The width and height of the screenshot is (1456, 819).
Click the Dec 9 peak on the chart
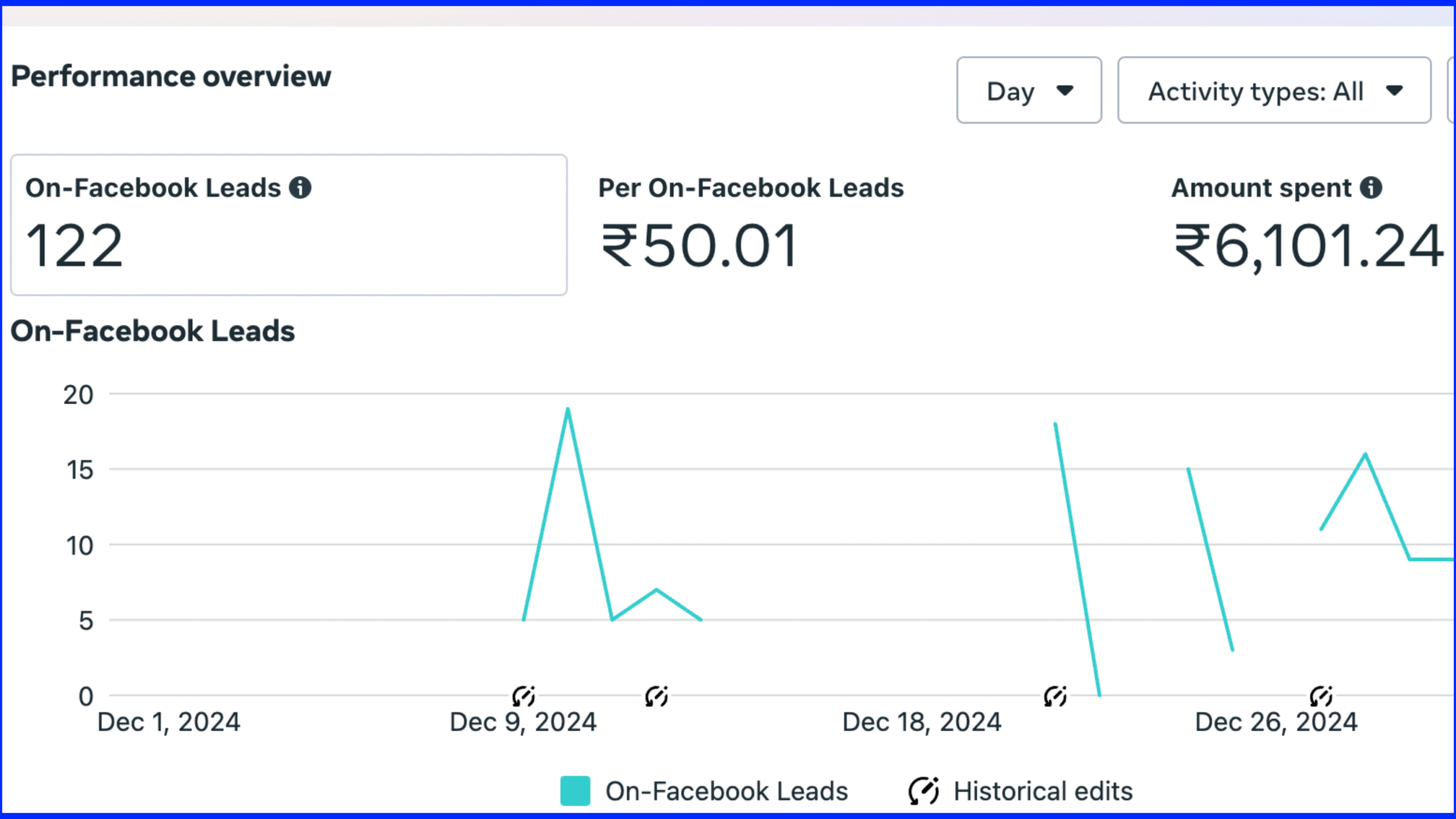(x=568, y=409)
